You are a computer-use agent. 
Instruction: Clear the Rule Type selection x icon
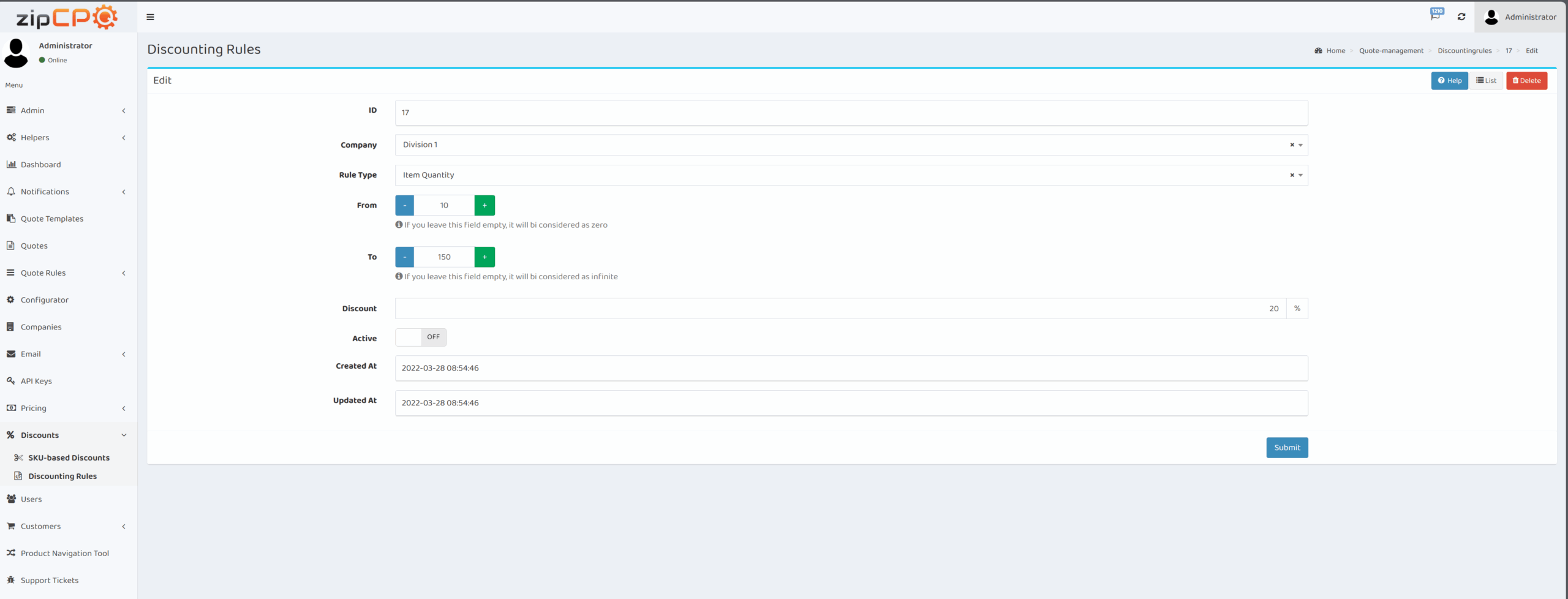tap(1292, 175)
